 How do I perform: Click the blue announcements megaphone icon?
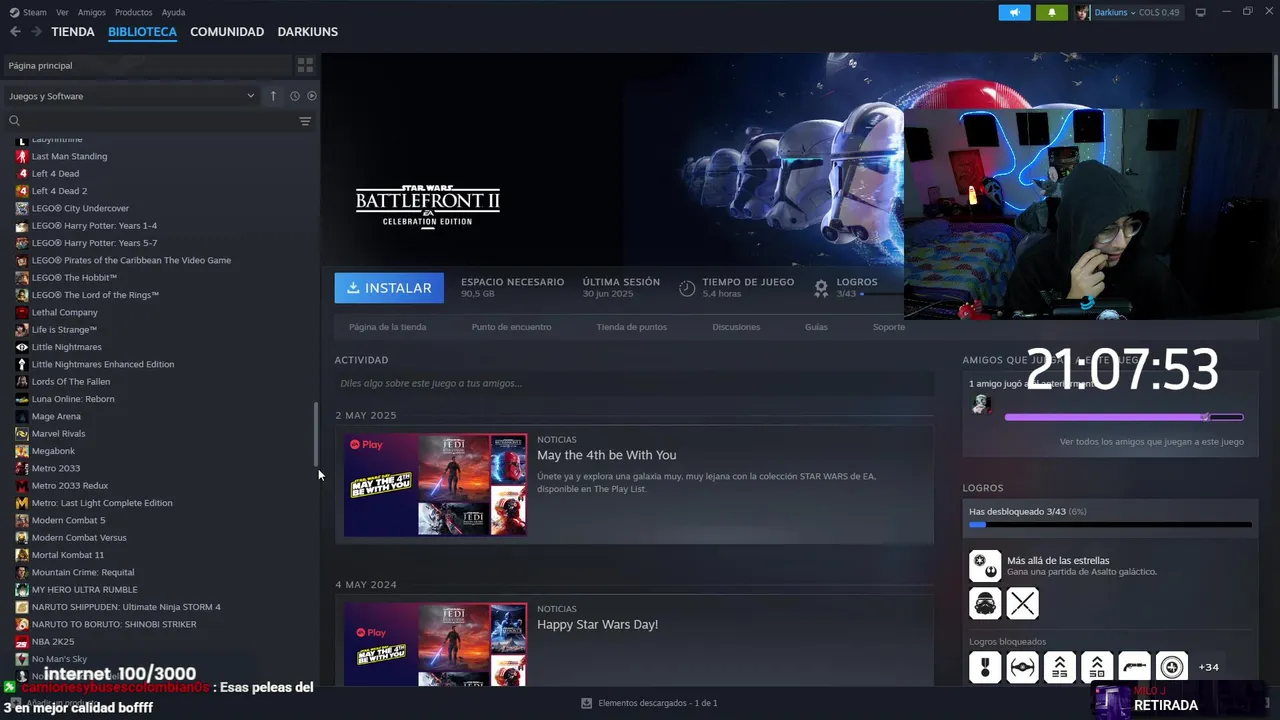(1014, 12)
